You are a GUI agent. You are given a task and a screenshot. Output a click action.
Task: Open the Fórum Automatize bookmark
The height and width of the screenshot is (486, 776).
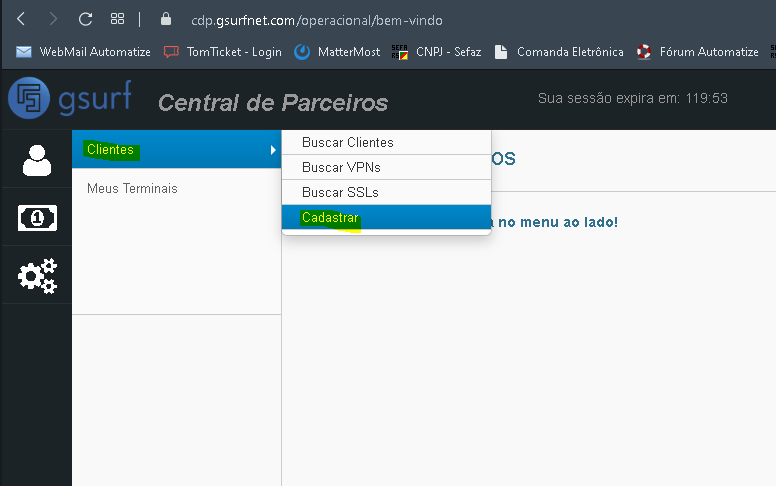pos(697,52)
